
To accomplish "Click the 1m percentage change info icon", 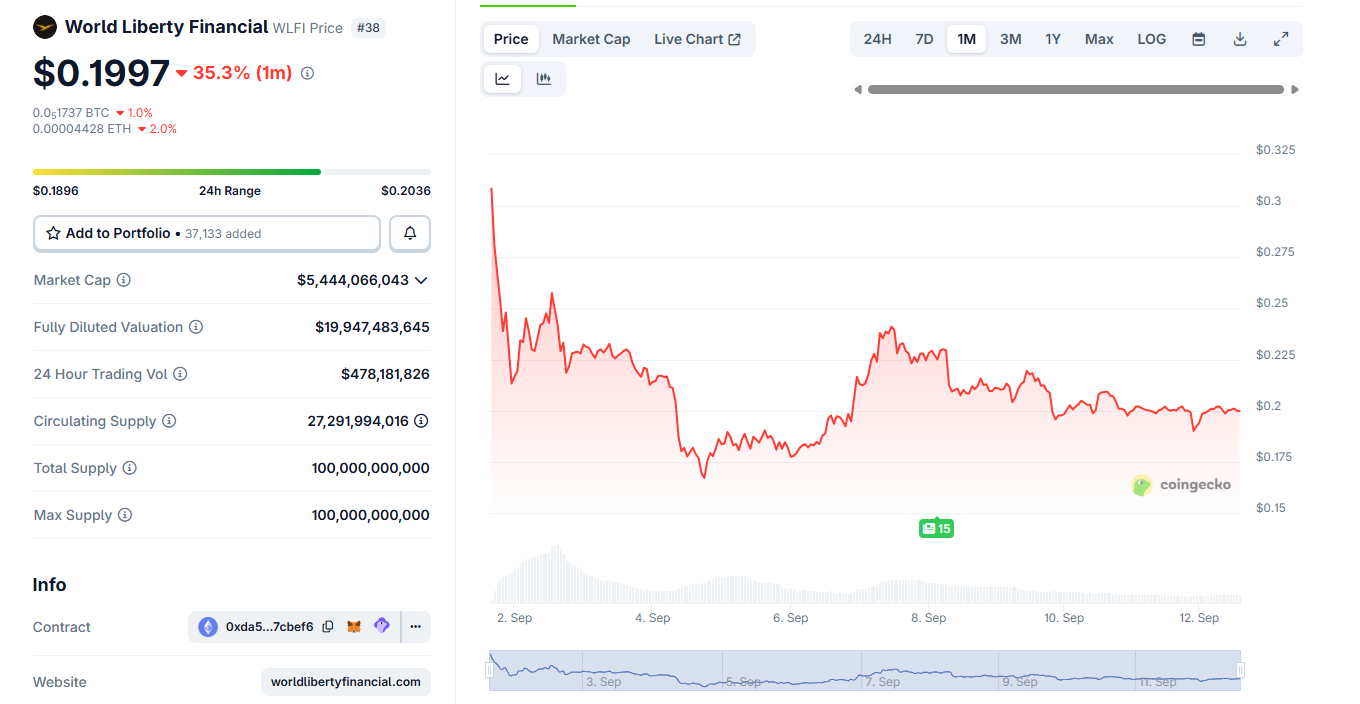I will (x=307, y=73).
